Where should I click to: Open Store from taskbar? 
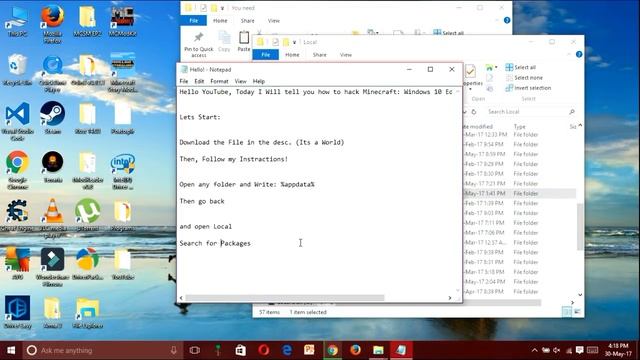tap(240, 350)
